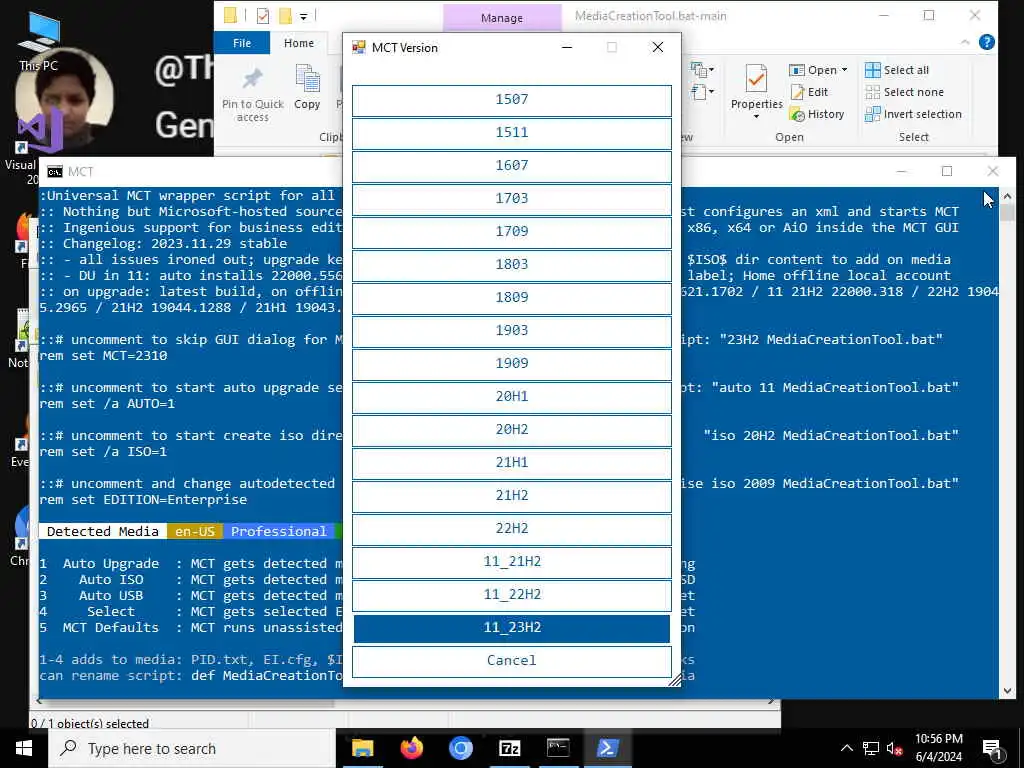Screen dimensions: 1024x768
Task: Open Chromium browser taskbar icon
Action: (460, 748)
